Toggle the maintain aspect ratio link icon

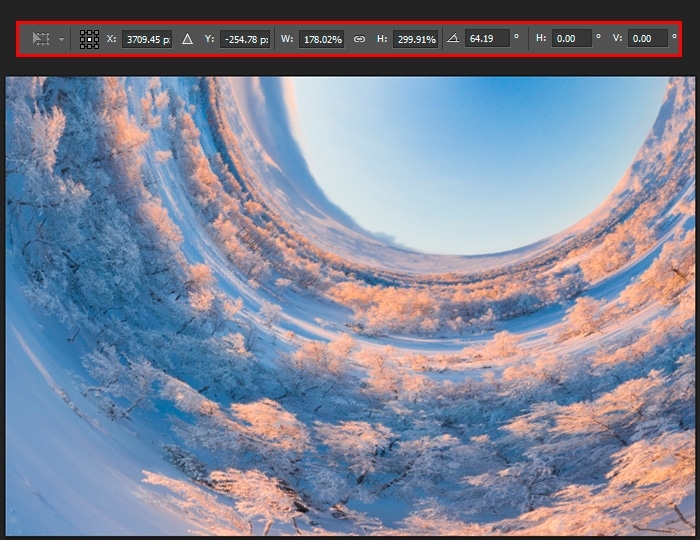(x=359, y=39)
